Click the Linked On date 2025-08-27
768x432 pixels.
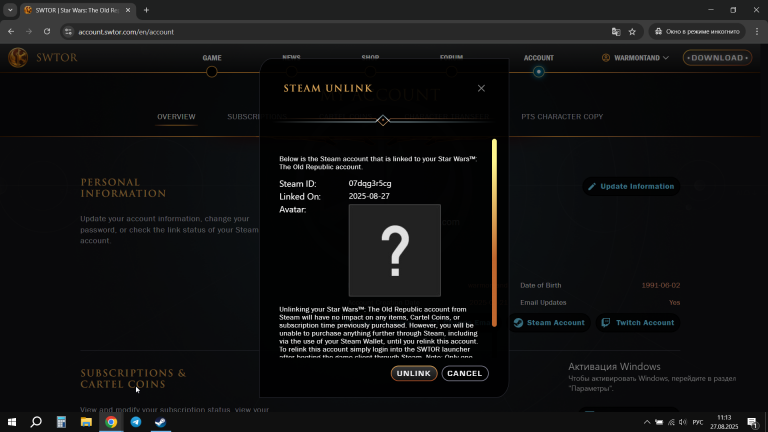[369, 196]
